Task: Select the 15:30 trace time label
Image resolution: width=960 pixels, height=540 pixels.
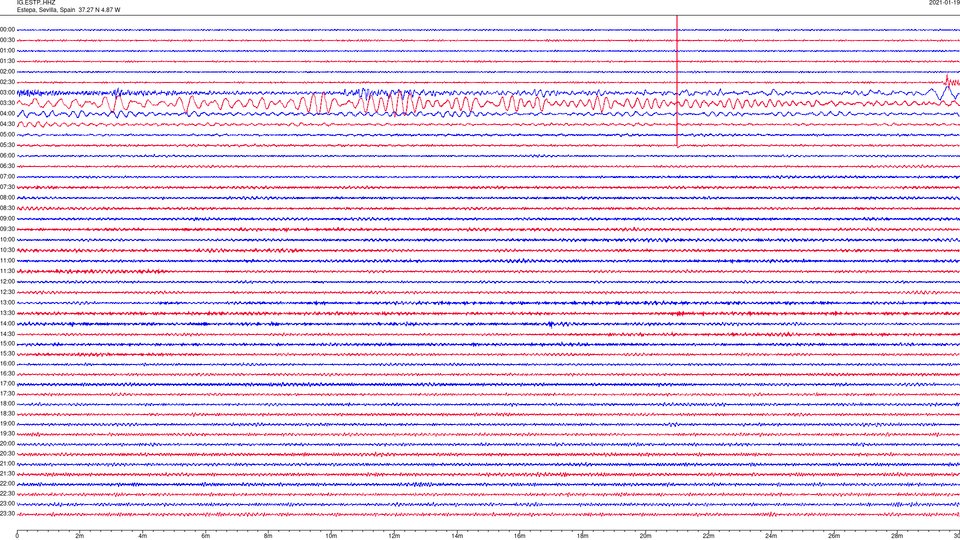Action: click(7, 354)
